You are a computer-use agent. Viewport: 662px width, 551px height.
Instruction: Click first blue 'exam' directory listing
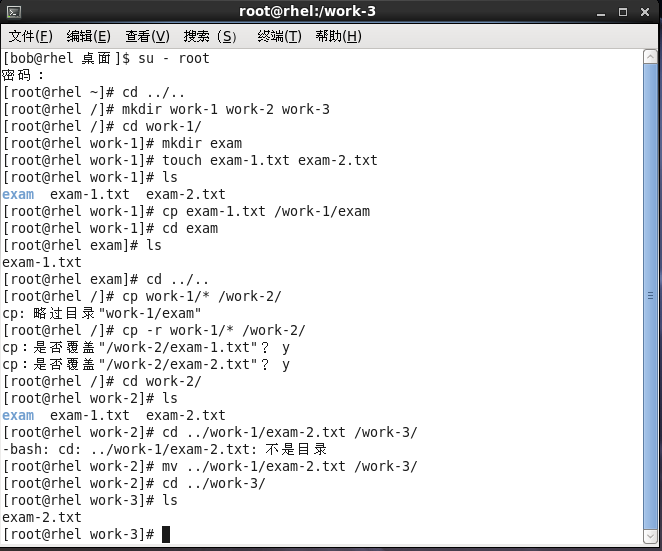click(x=18, y=195)
